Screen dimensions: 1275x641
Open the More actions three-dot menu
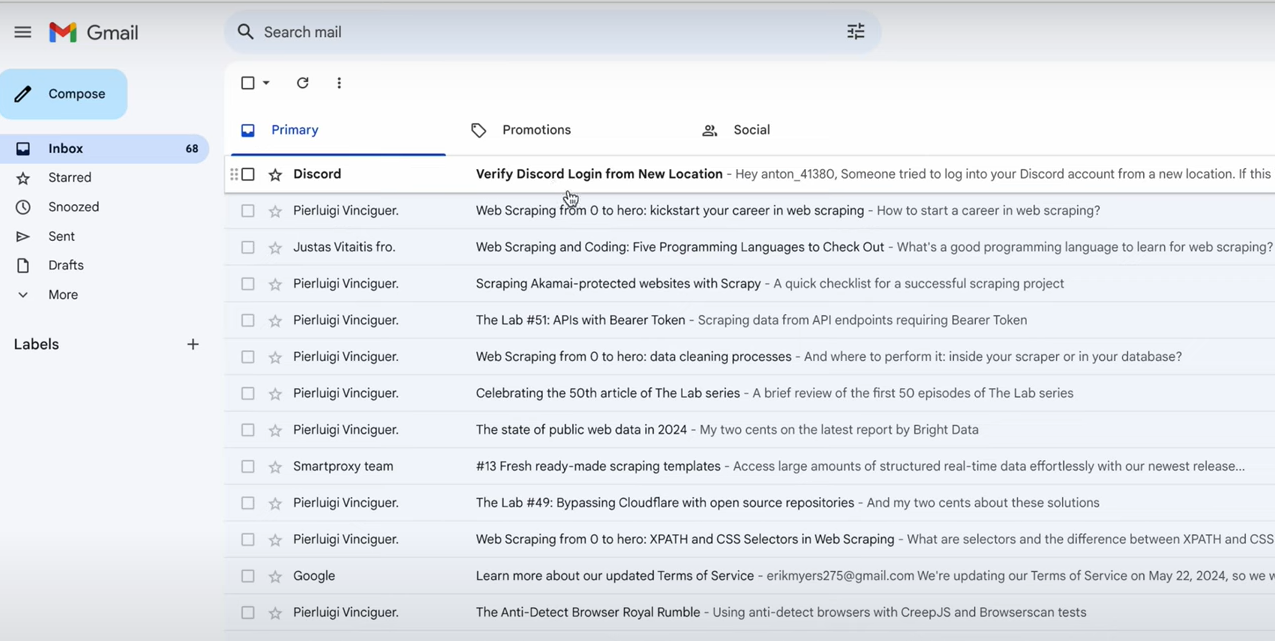tap(339, 83)
